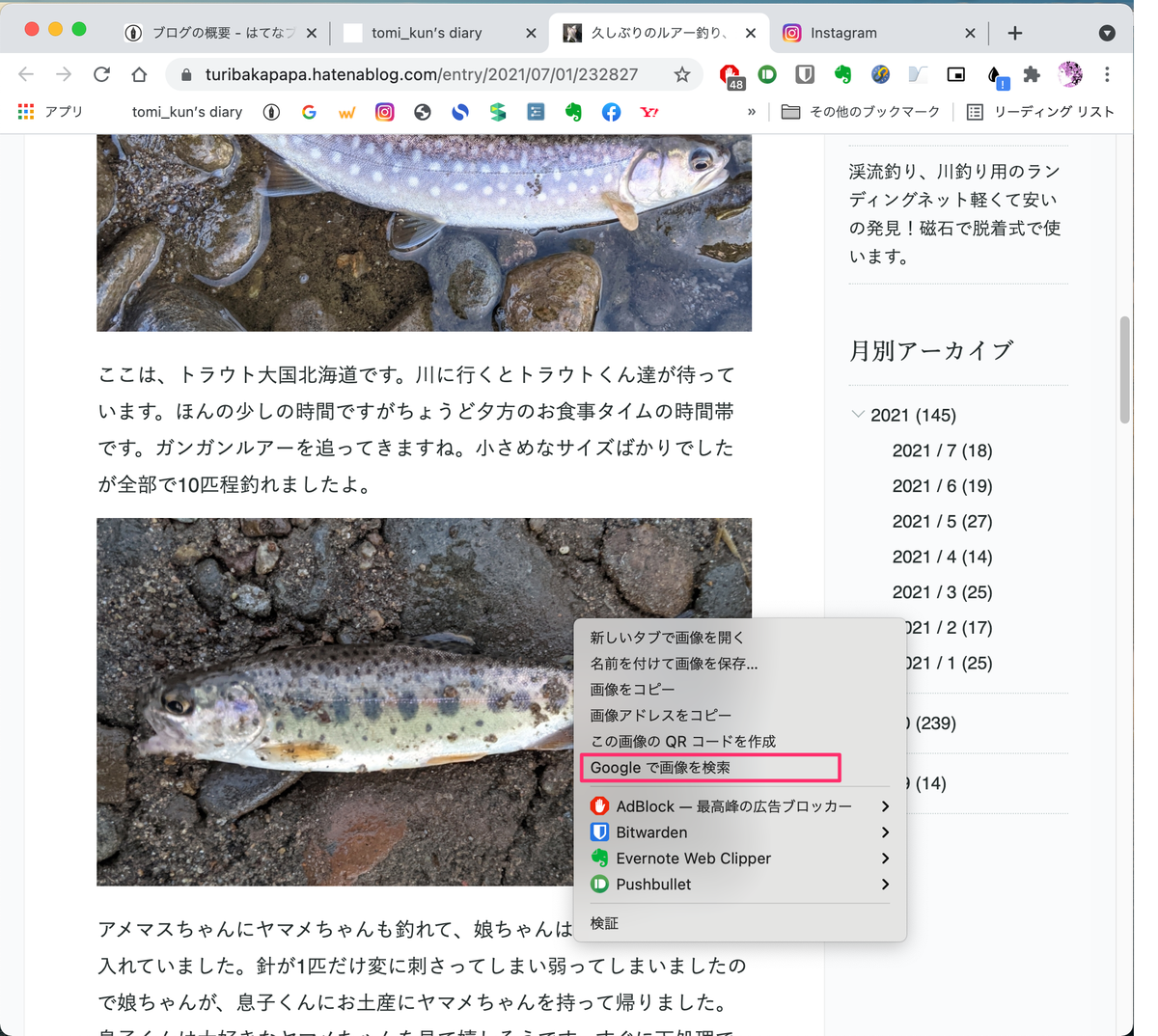Image resolution: width=1158 pixels, height=1036 pixels.
Task: Open the Facebook bookmark icon
Action: click(611, 112)
